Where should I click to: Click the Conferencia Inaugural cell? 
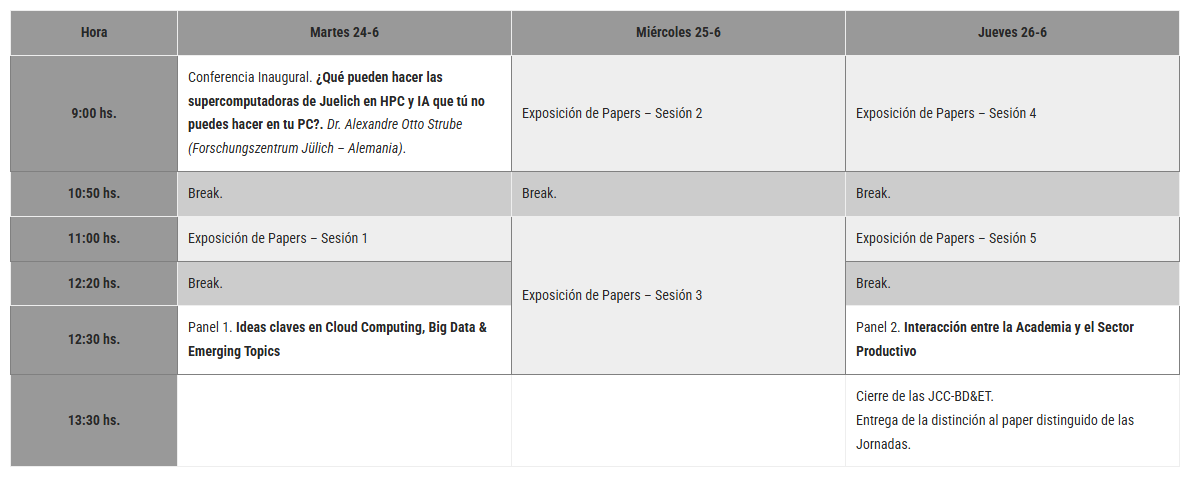click(x=345, y=113)
